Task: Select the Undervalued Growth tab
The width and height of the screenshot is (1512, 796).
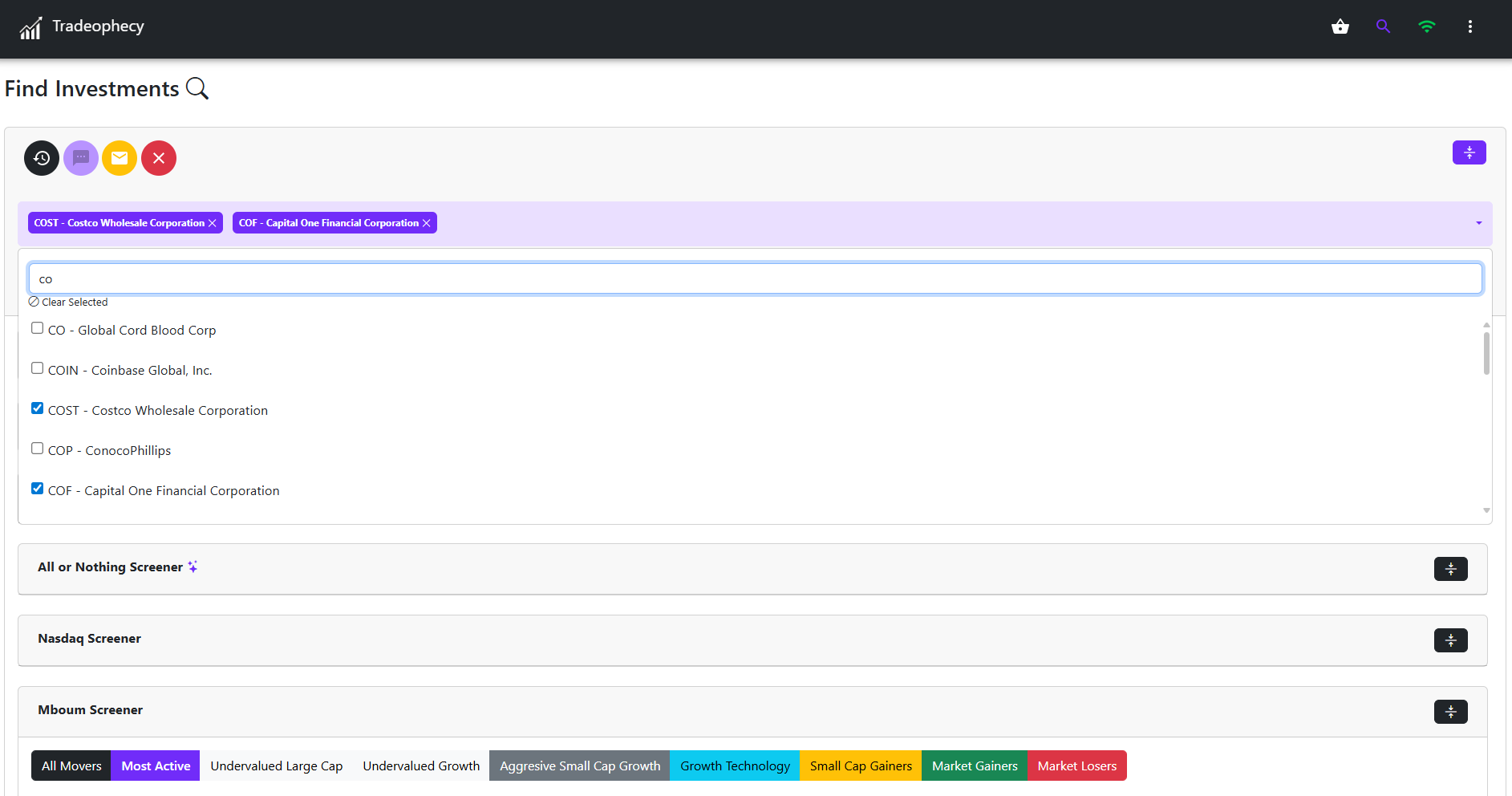Action: pyautogui.click(x=421, y=766)
